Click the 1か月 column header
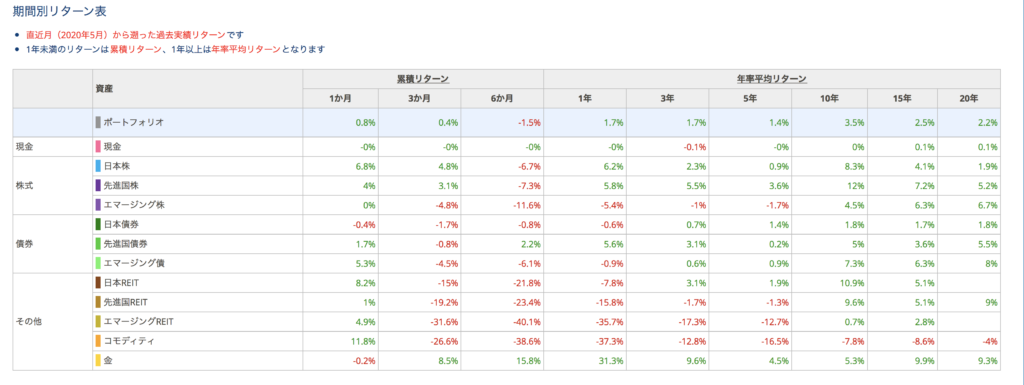Screen dimensions: 1024x385 (x=340, y=99)
